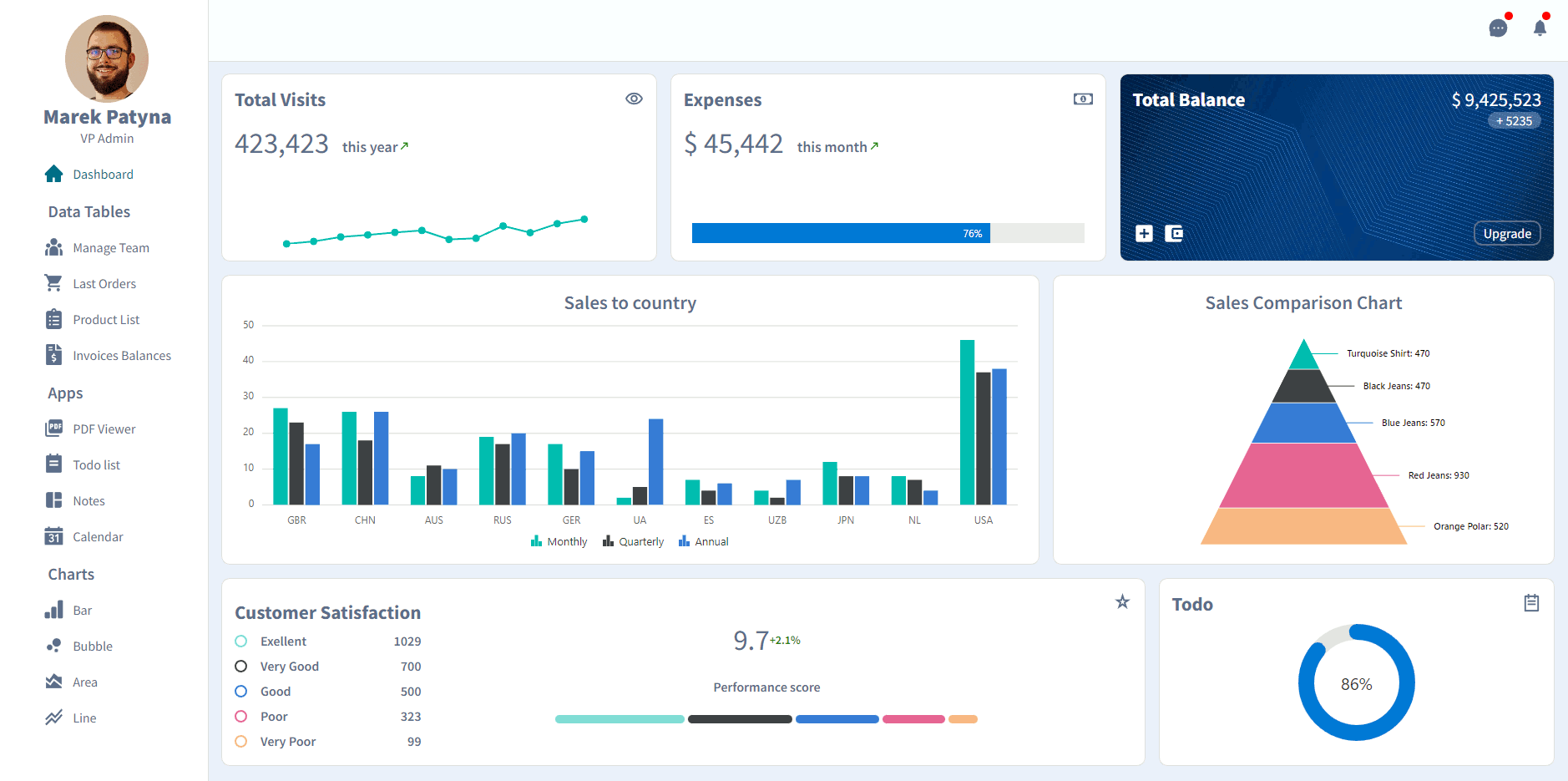Go to Manage Team page
Viewport: 1568px width, 781px height.
pyautogui.click(x=97, y=247)
